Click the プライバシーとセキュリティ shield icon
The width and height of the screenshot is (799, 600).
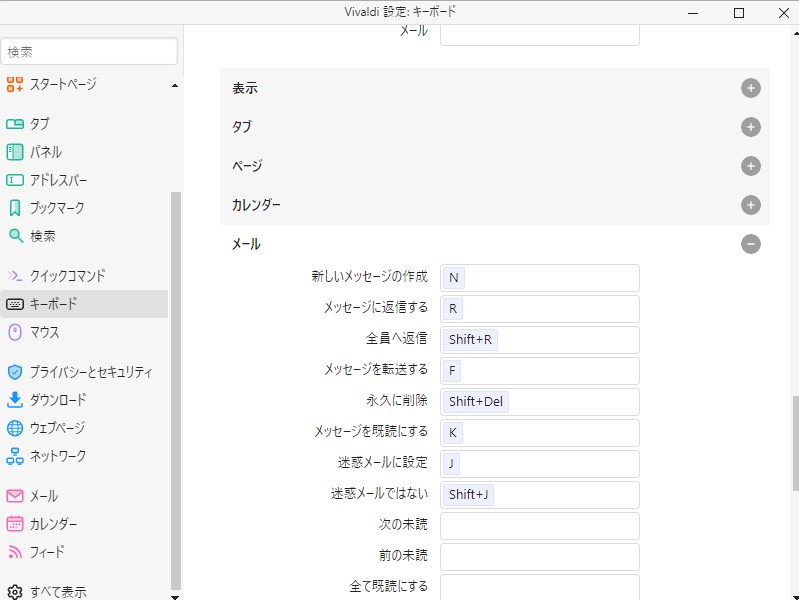pos(15,372)
